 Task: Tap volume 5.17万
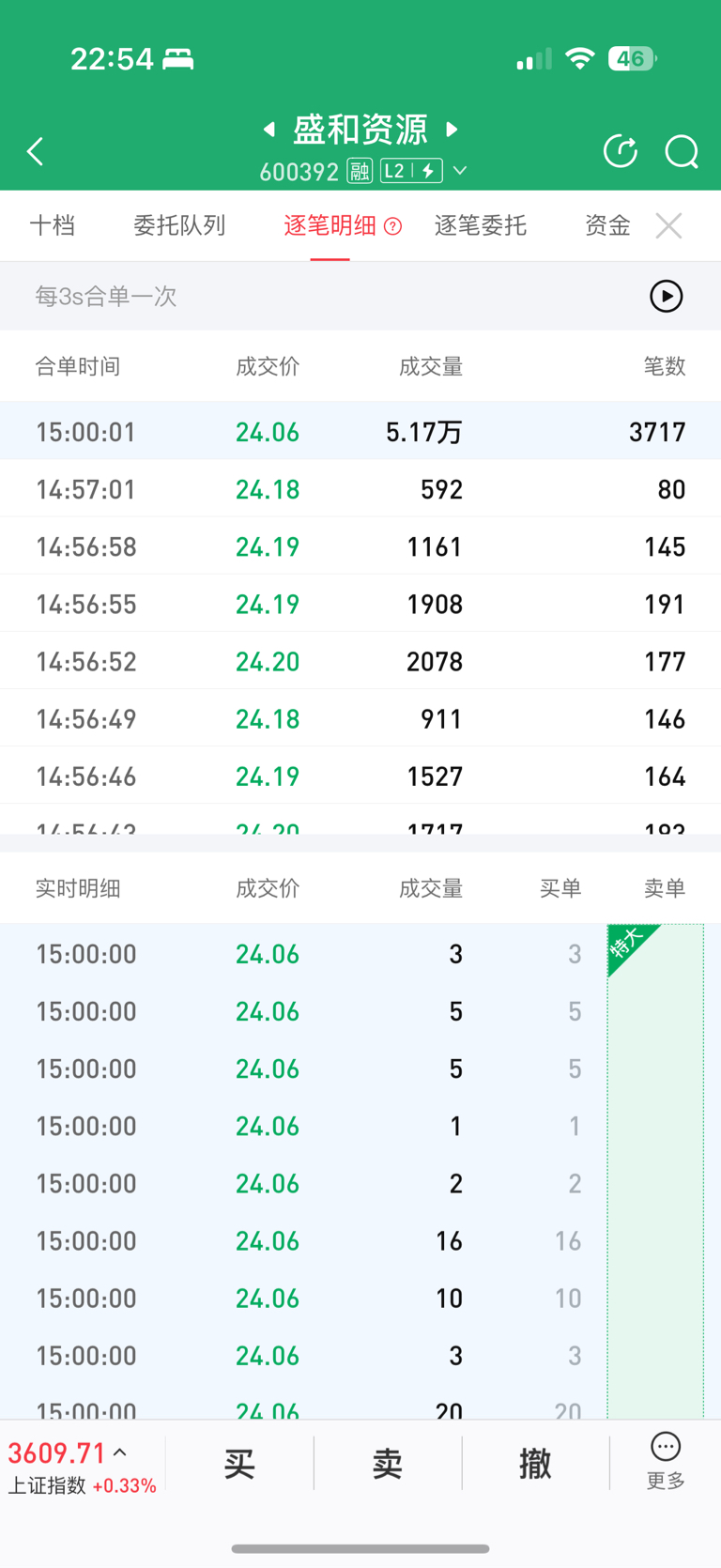[x=424, y=432]
